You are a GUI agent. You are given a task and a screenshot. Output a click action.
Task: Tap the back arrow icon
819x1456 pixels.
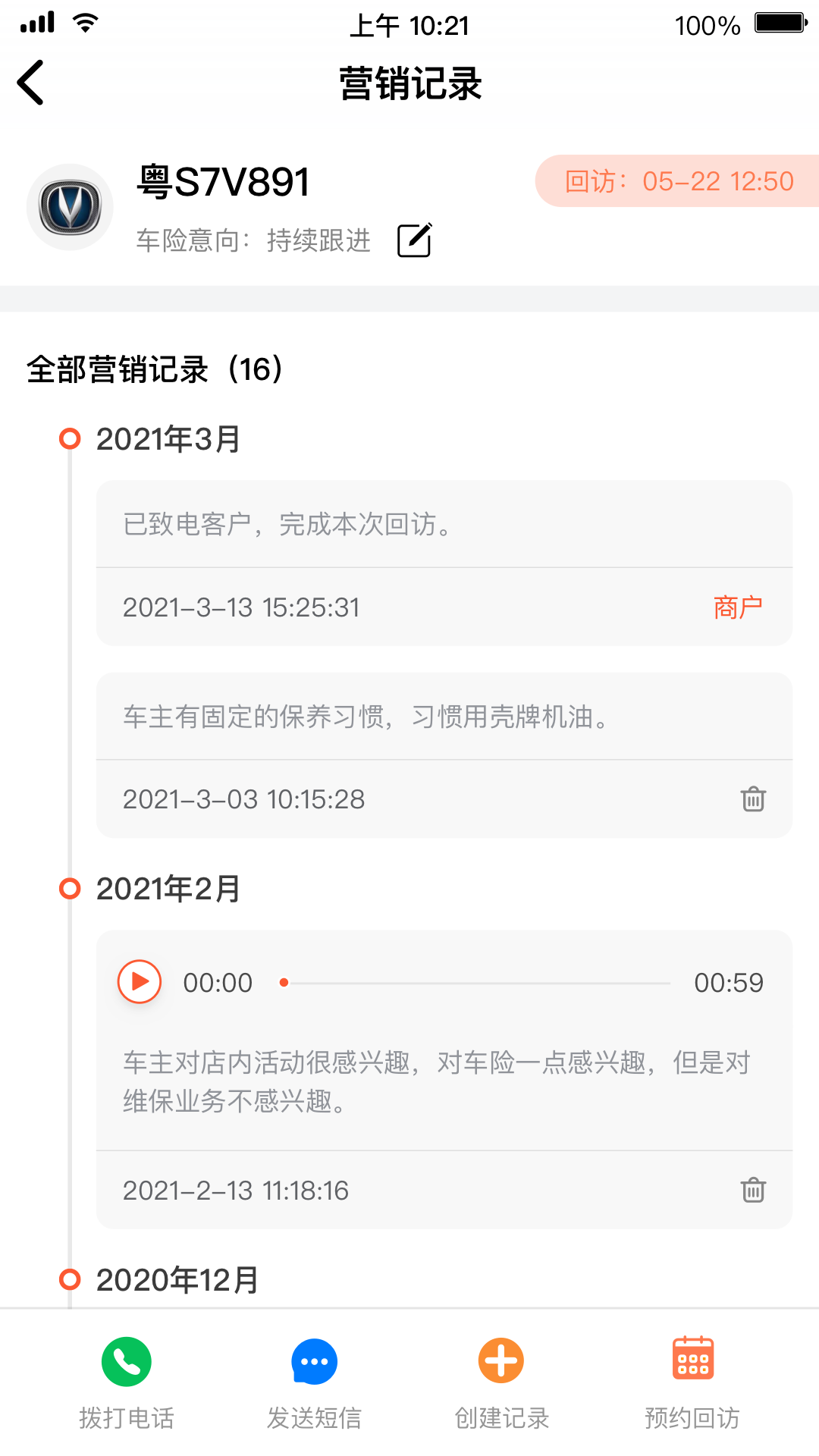tap(31, 83)
